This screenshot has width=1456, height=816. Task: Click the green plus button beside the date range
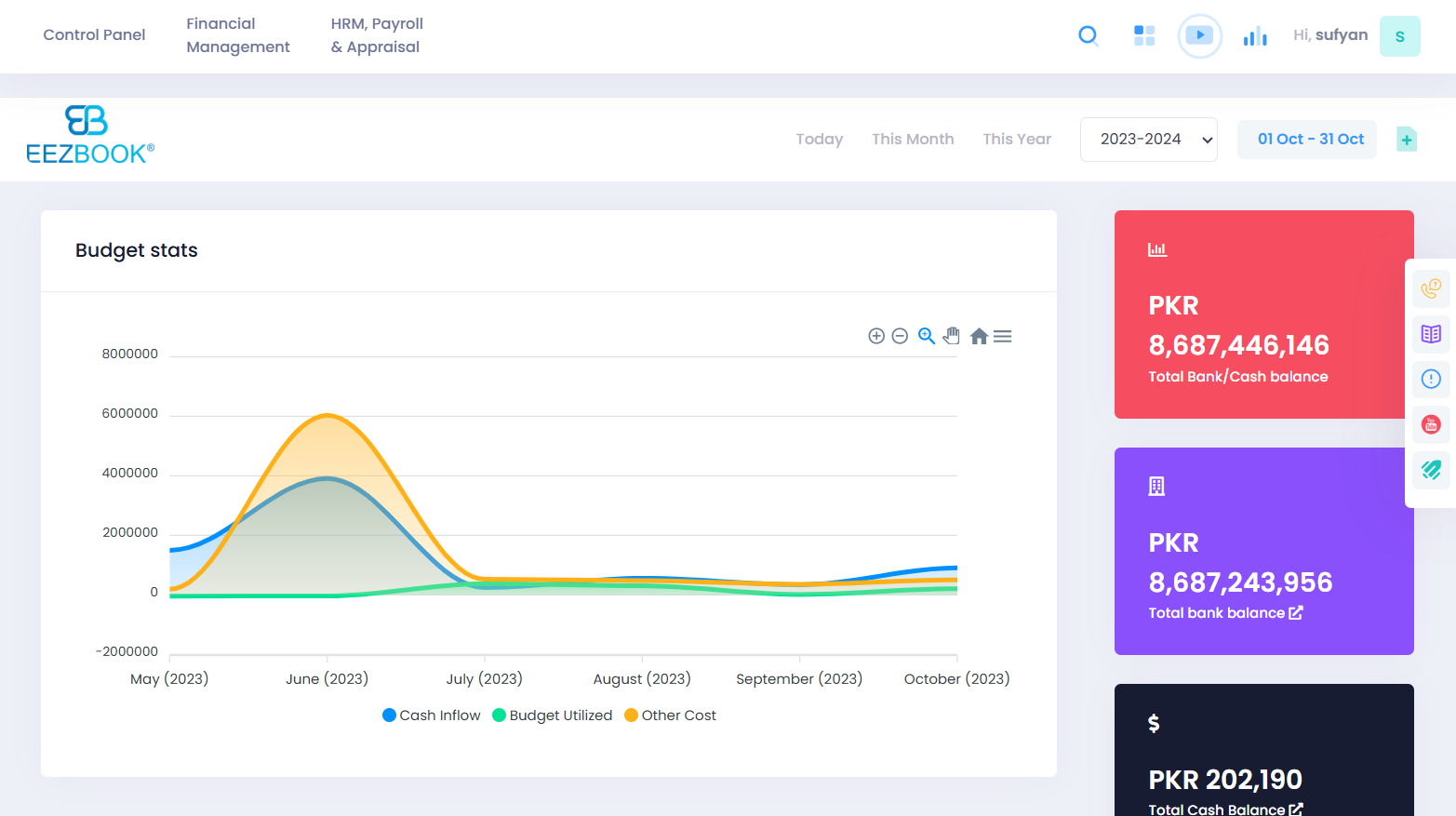[1406, 139]
